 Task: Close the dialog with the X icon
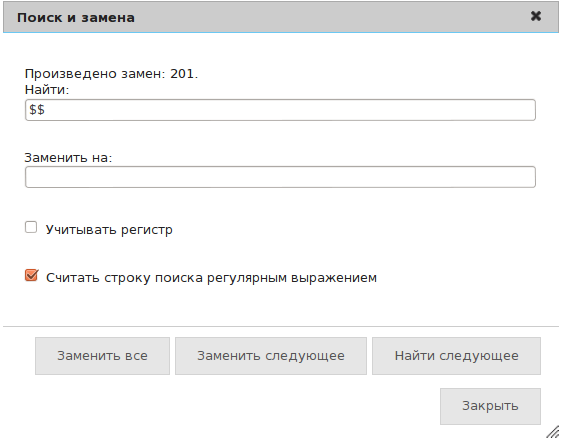click(535, 16)
